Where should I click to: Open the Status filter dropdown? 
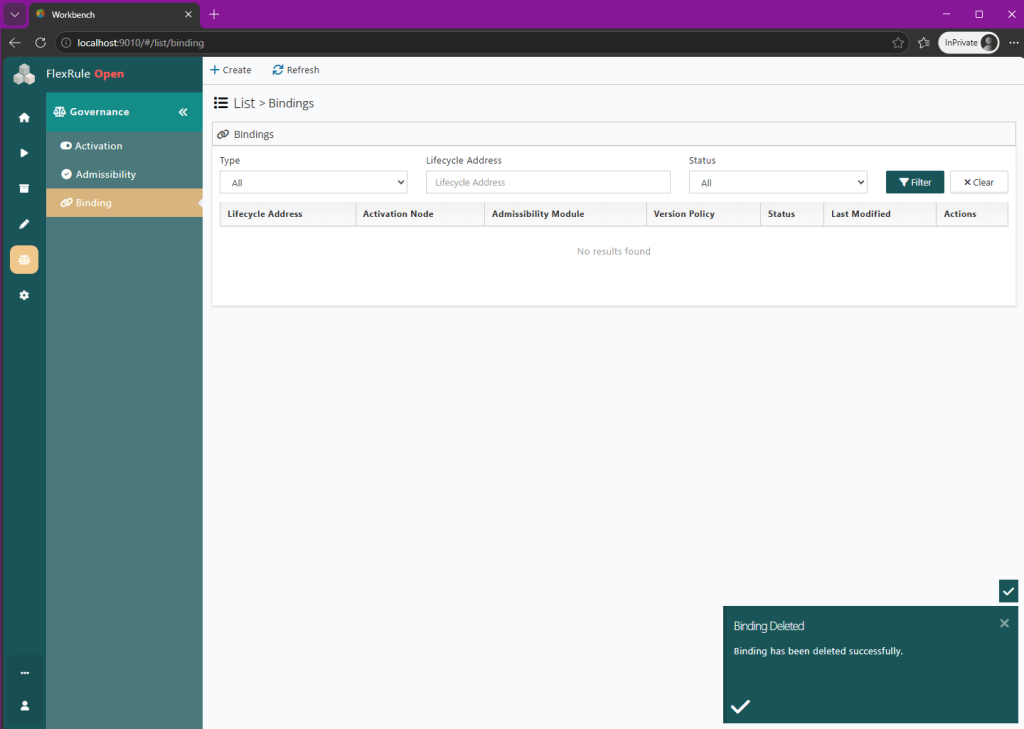(x=778, y=182)
